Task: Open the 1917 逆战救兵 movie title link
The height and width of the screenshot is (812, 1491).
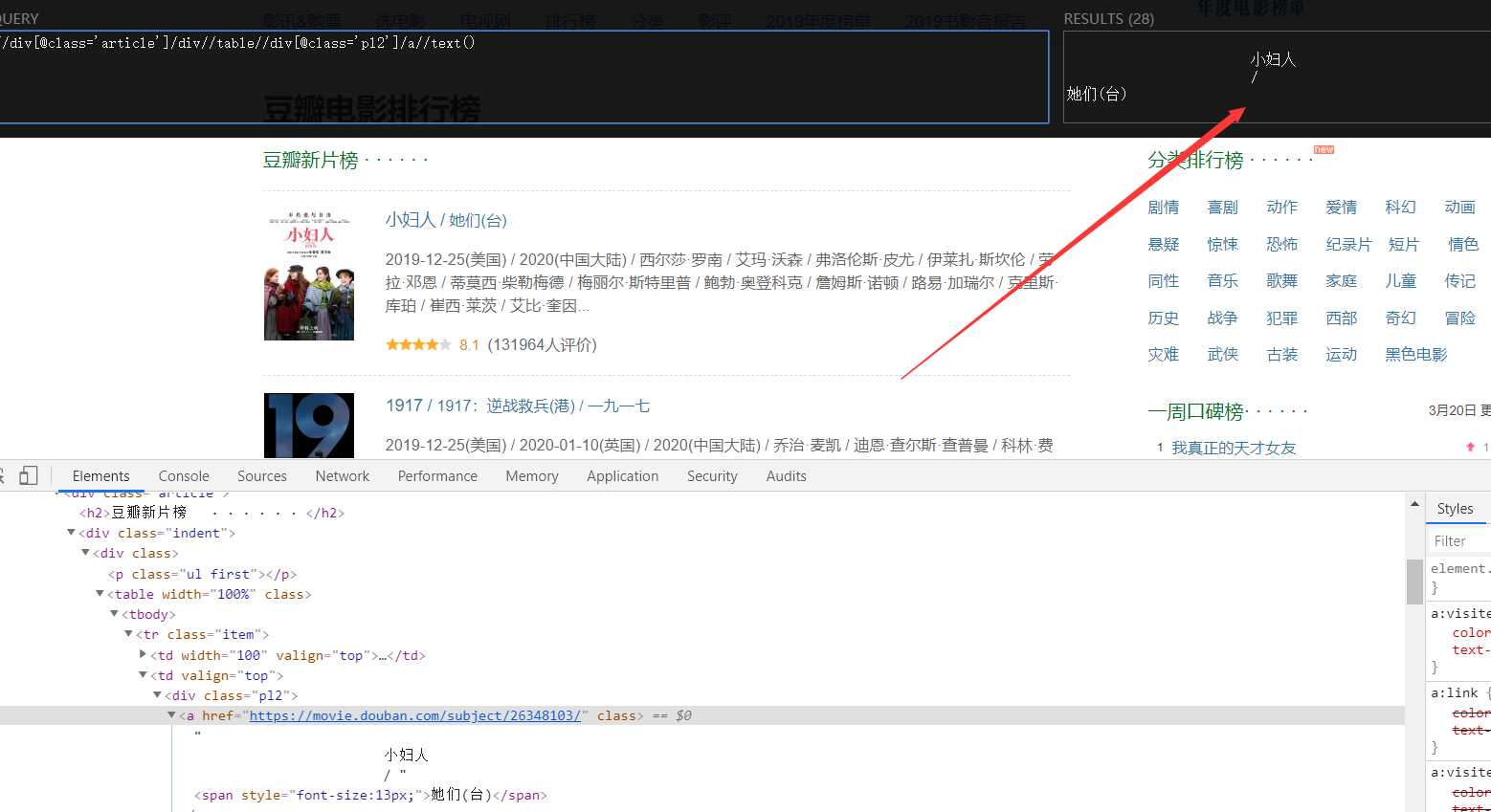Action: coord(518,406)
